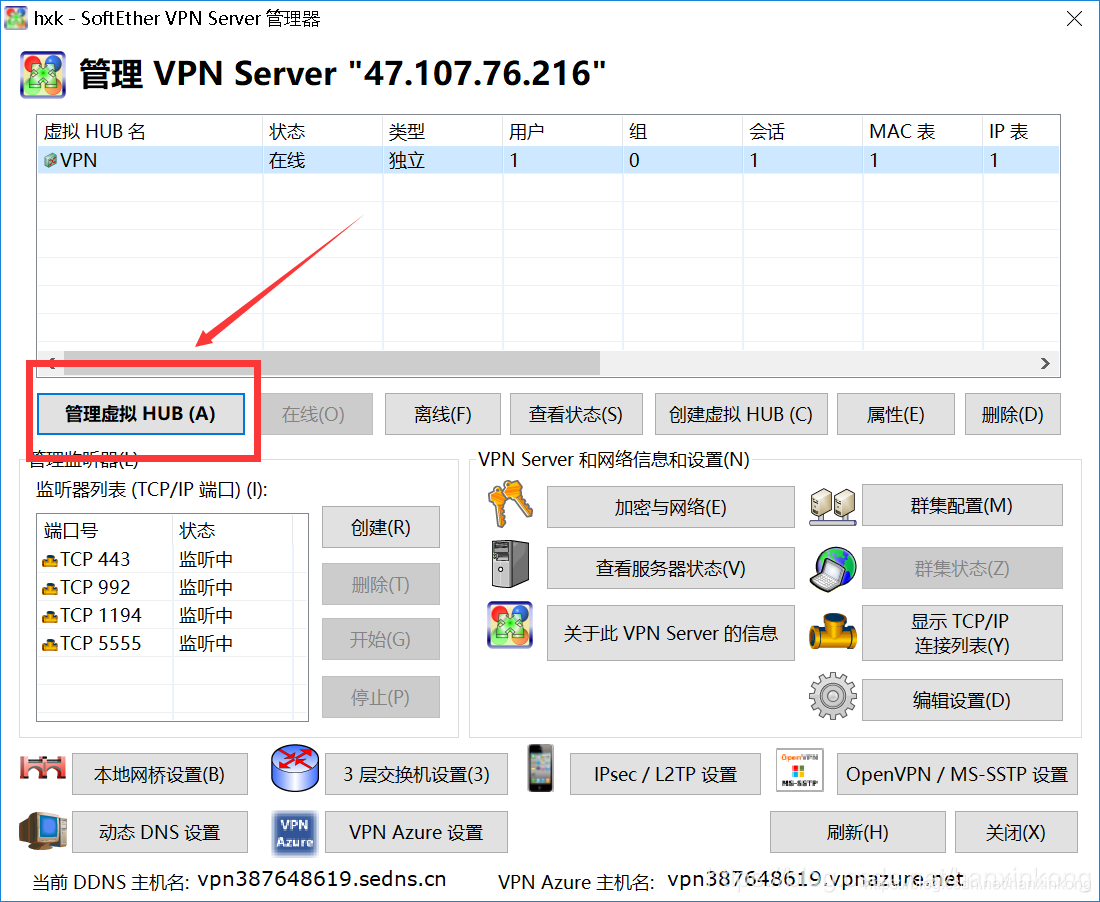Open VPN Azure 设置
Image resolution: width=1100 pixels, height=902 pixels.
click(x=416, y=832)
